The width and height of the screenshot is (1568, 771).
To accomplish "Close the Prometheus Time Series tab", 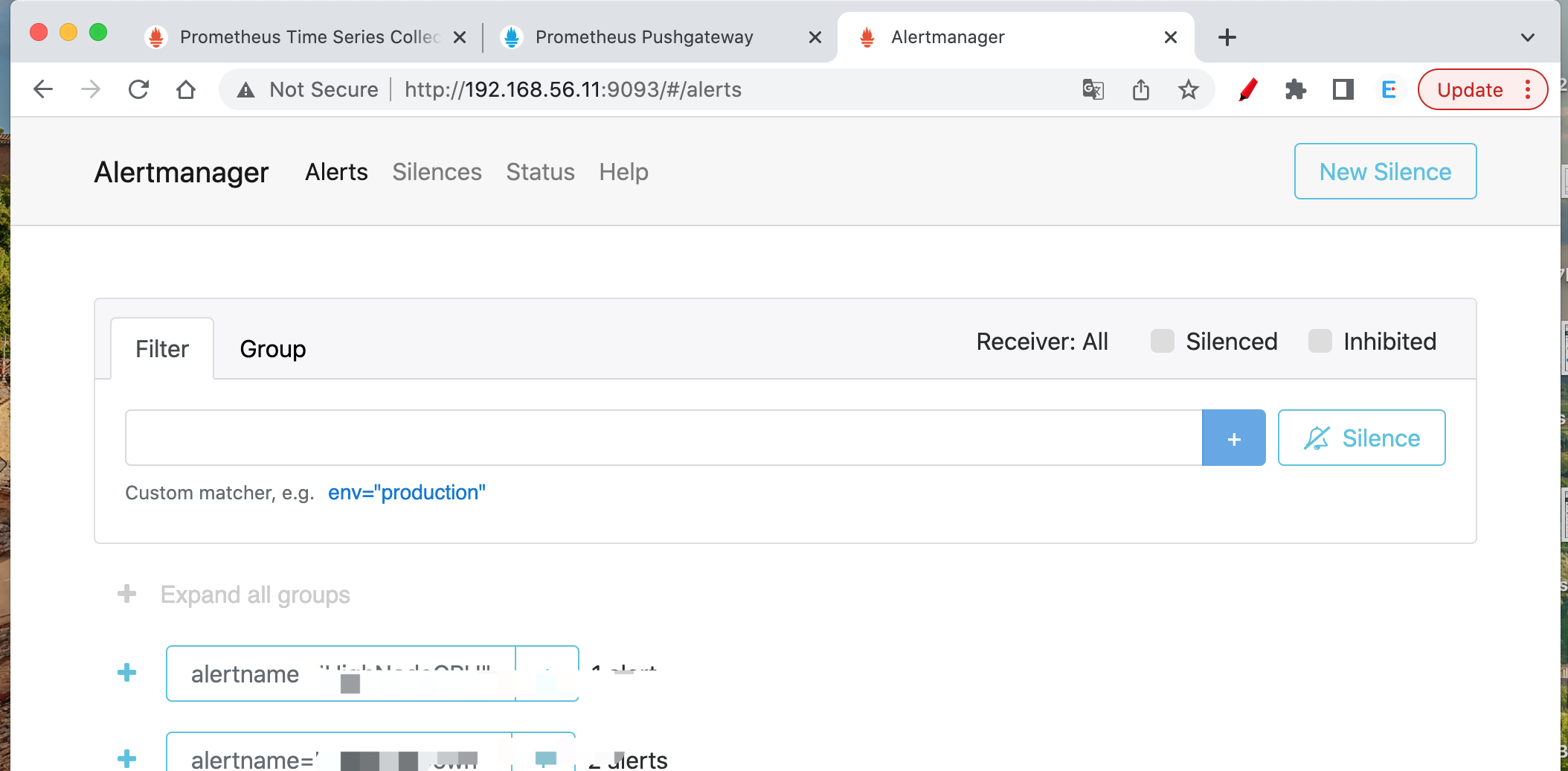I will click(x=460, y=37).
